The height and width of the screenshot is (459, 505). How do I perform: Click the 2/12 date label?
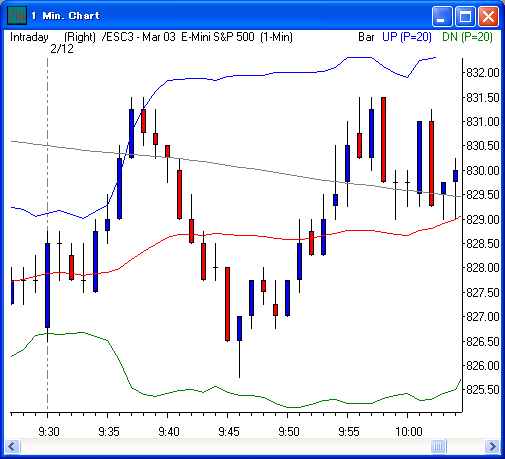click(x=62, y=49)
